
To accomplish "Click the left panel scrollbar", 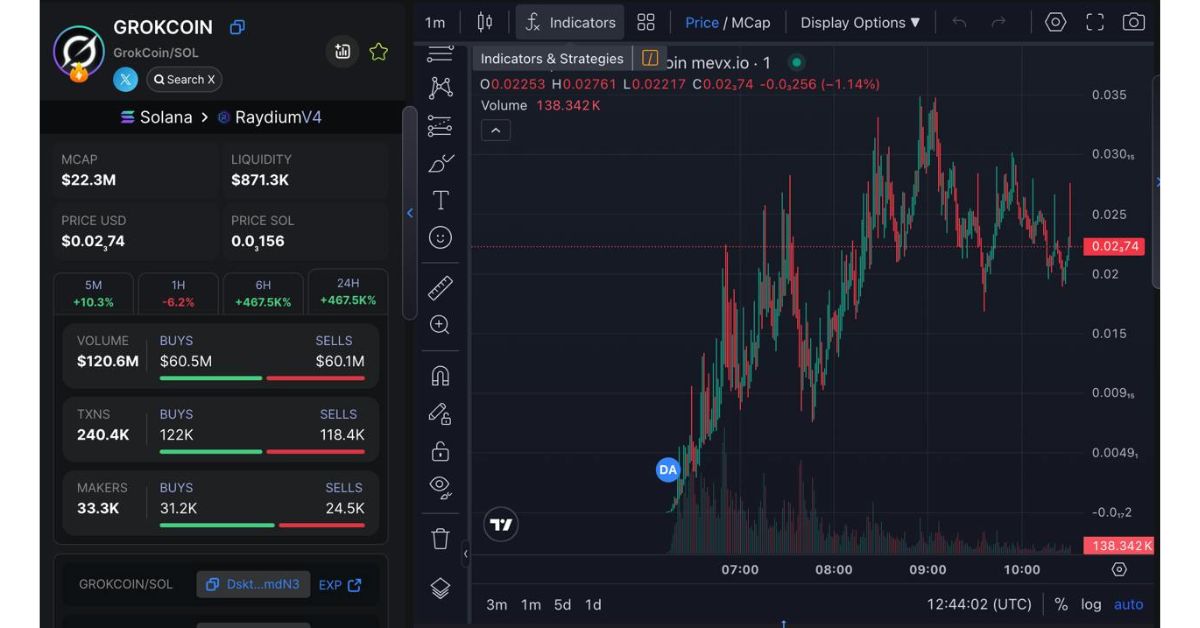I will tap(409, 213).
